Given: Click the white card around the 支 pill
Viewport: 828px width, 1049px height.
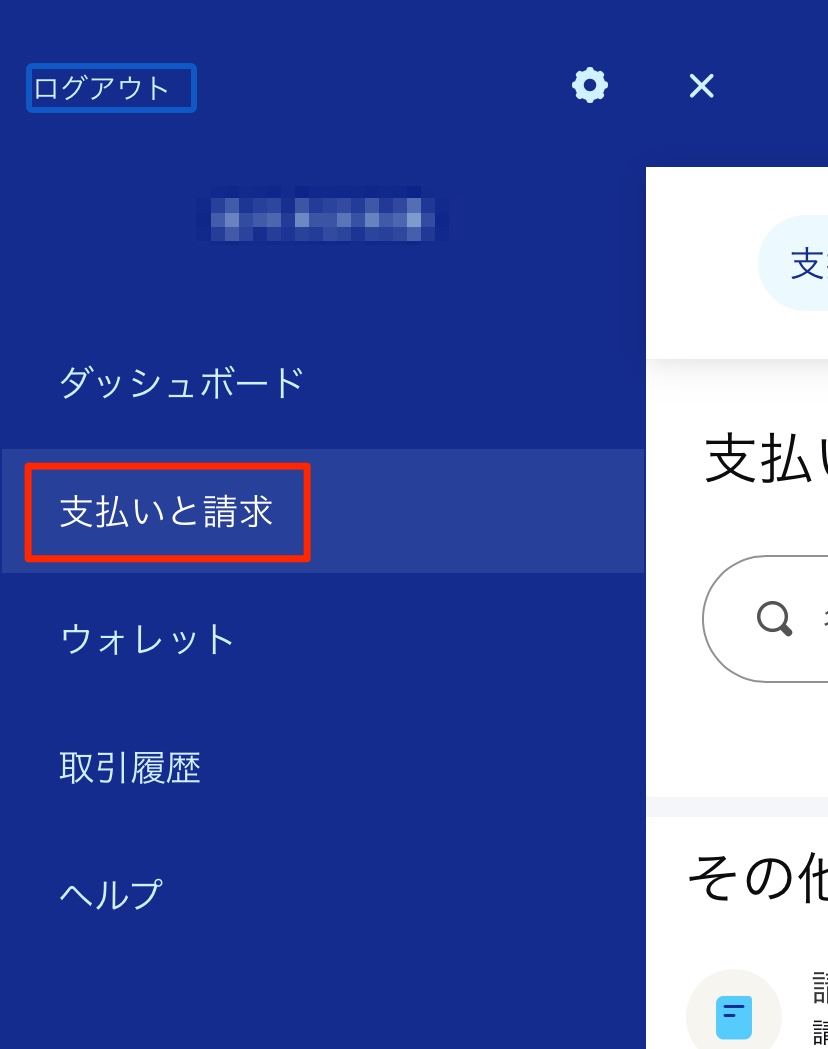Looking at the screenshot, I should [737, 263].
